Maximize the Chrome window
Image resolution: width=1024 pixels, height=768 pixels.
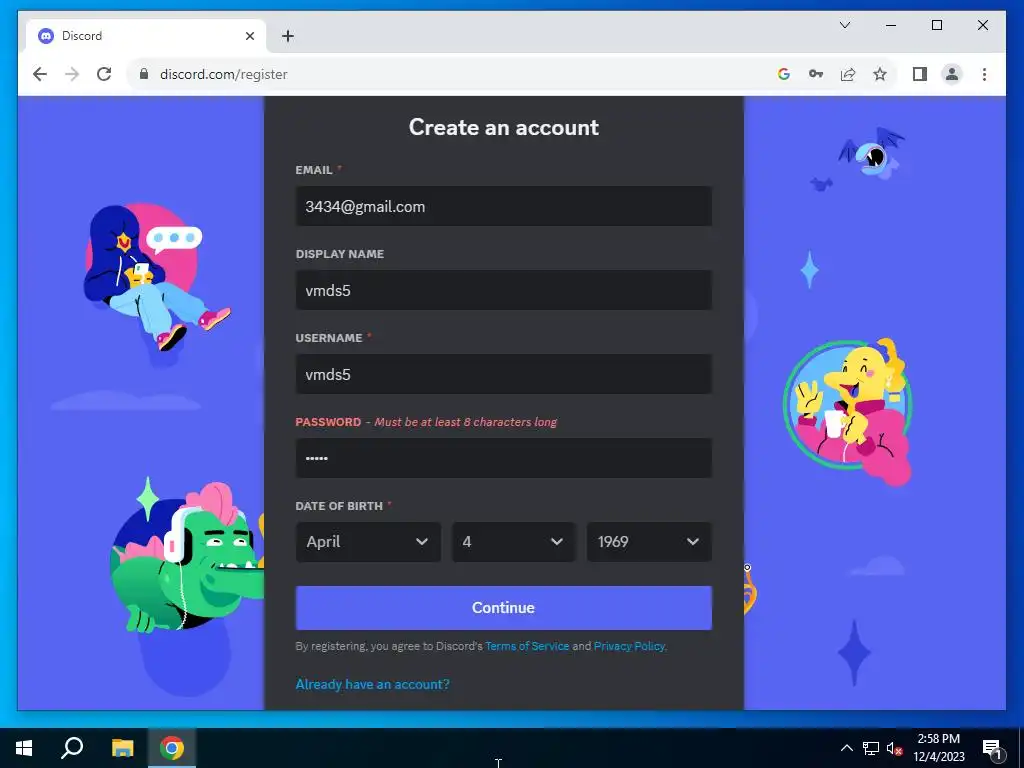point(936,25)
